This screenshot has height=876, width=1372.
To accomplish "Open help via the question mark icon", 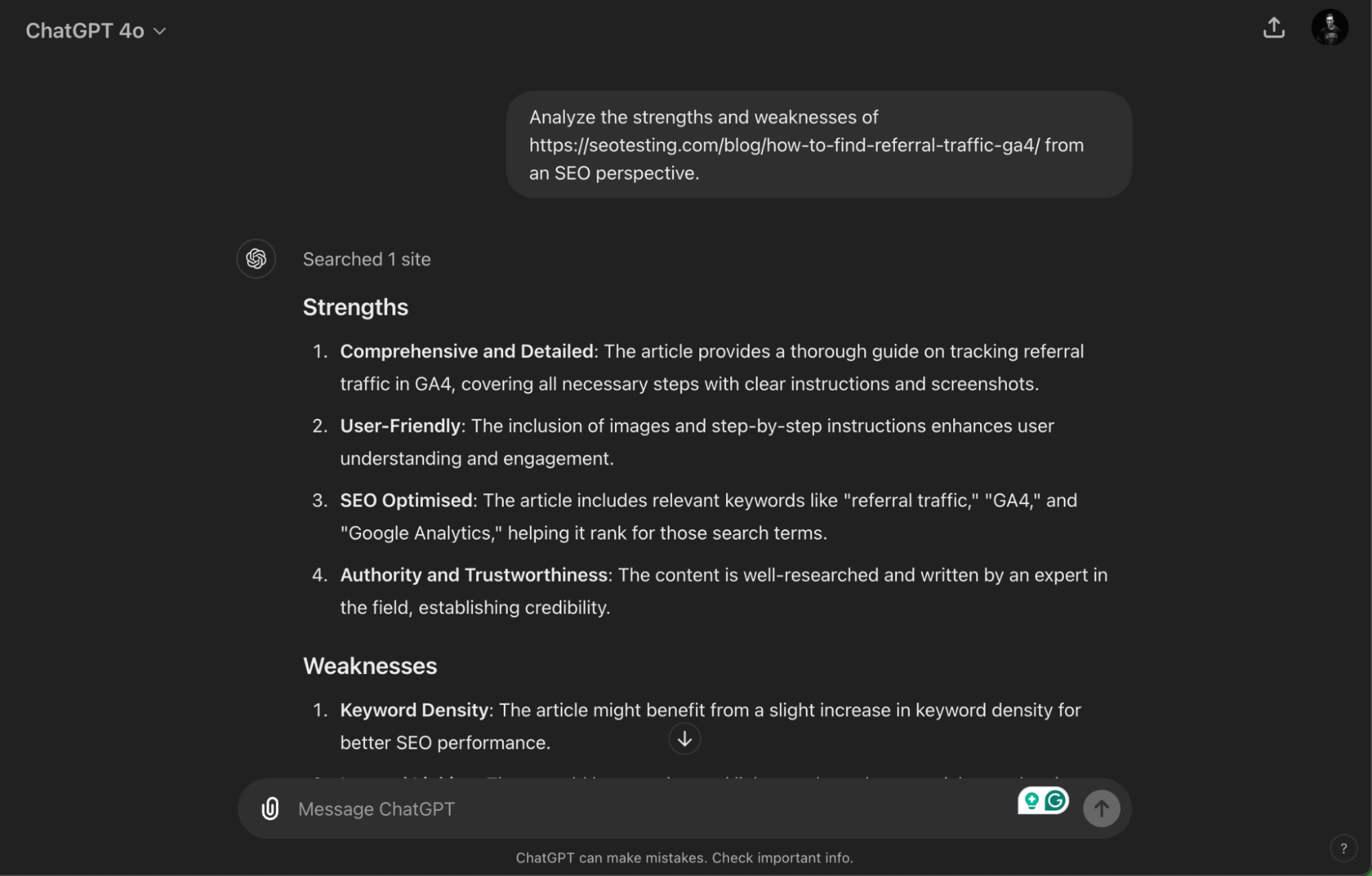I will tap(1343, 848).
